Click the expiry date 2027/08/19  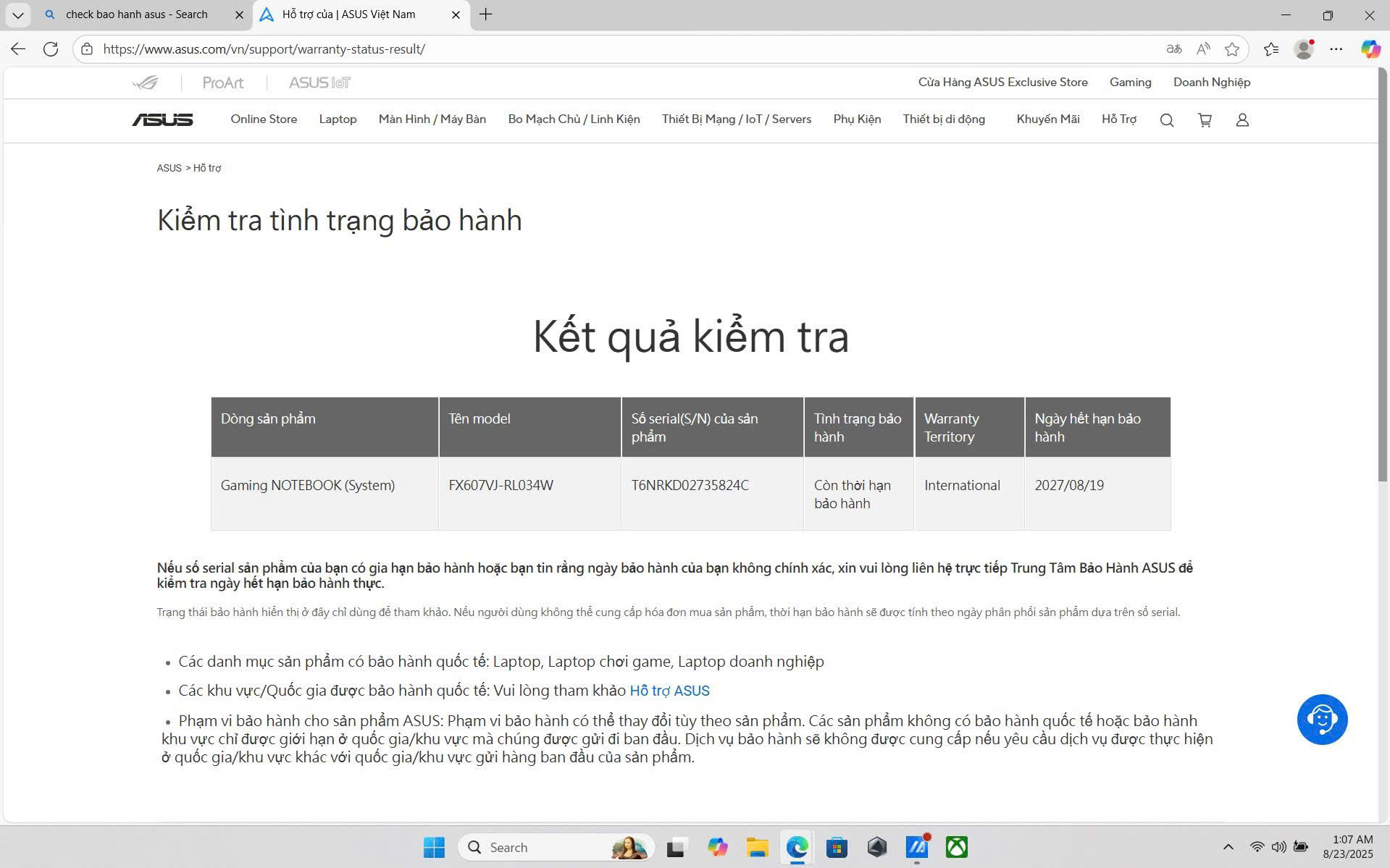point(1069,486)
